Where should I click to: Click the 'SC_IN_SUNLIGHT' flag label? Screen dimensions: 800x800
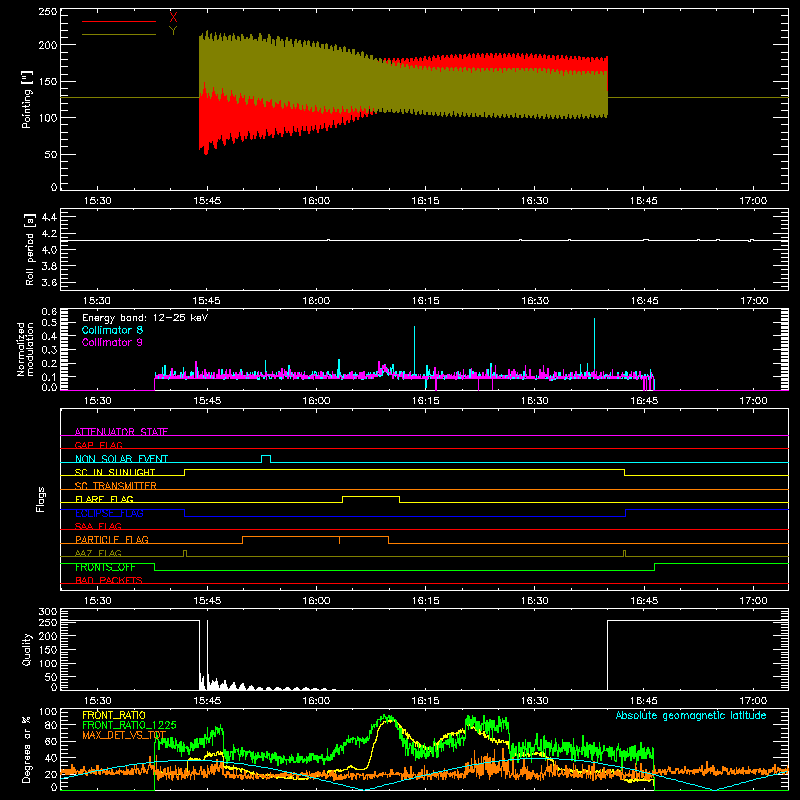click(x=115, y=472)
